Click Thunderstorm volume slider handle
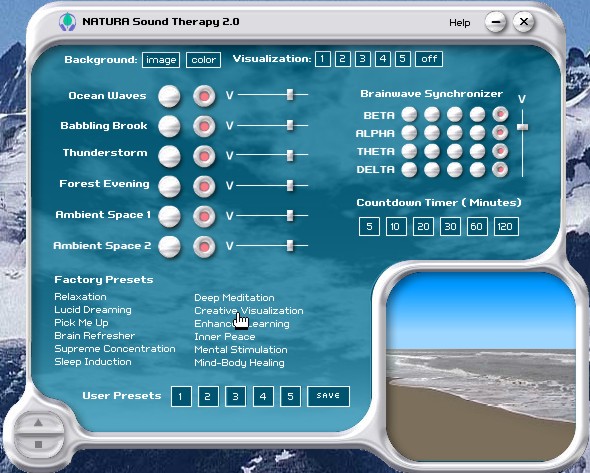Viewport: 590px width, 473px height. coord(290,155)
